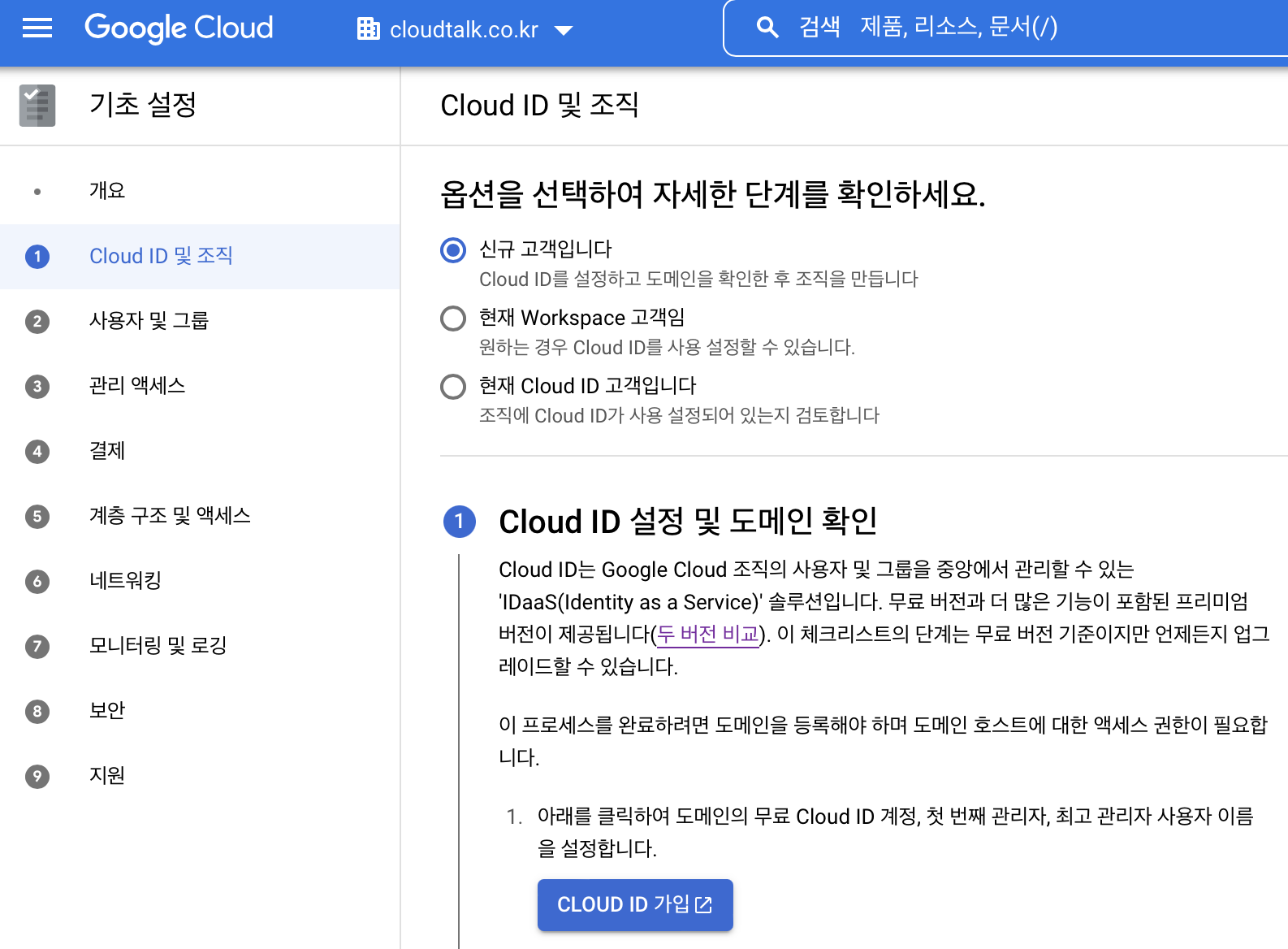Select 현재 Workspace 고객임 radio option
1288x949 pixels.
point(453,318)
